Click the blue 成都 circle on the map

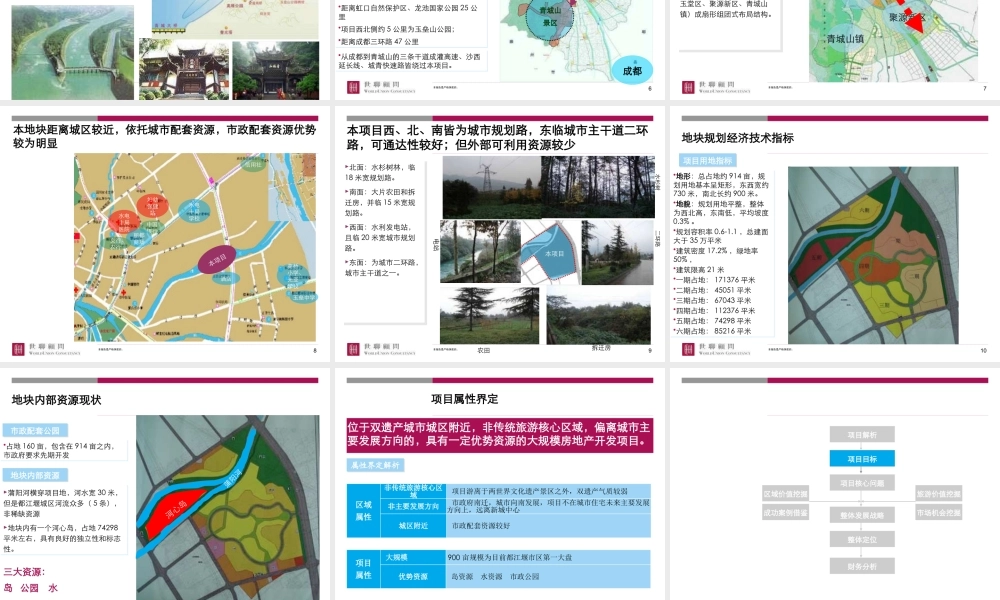coord(632,71)
